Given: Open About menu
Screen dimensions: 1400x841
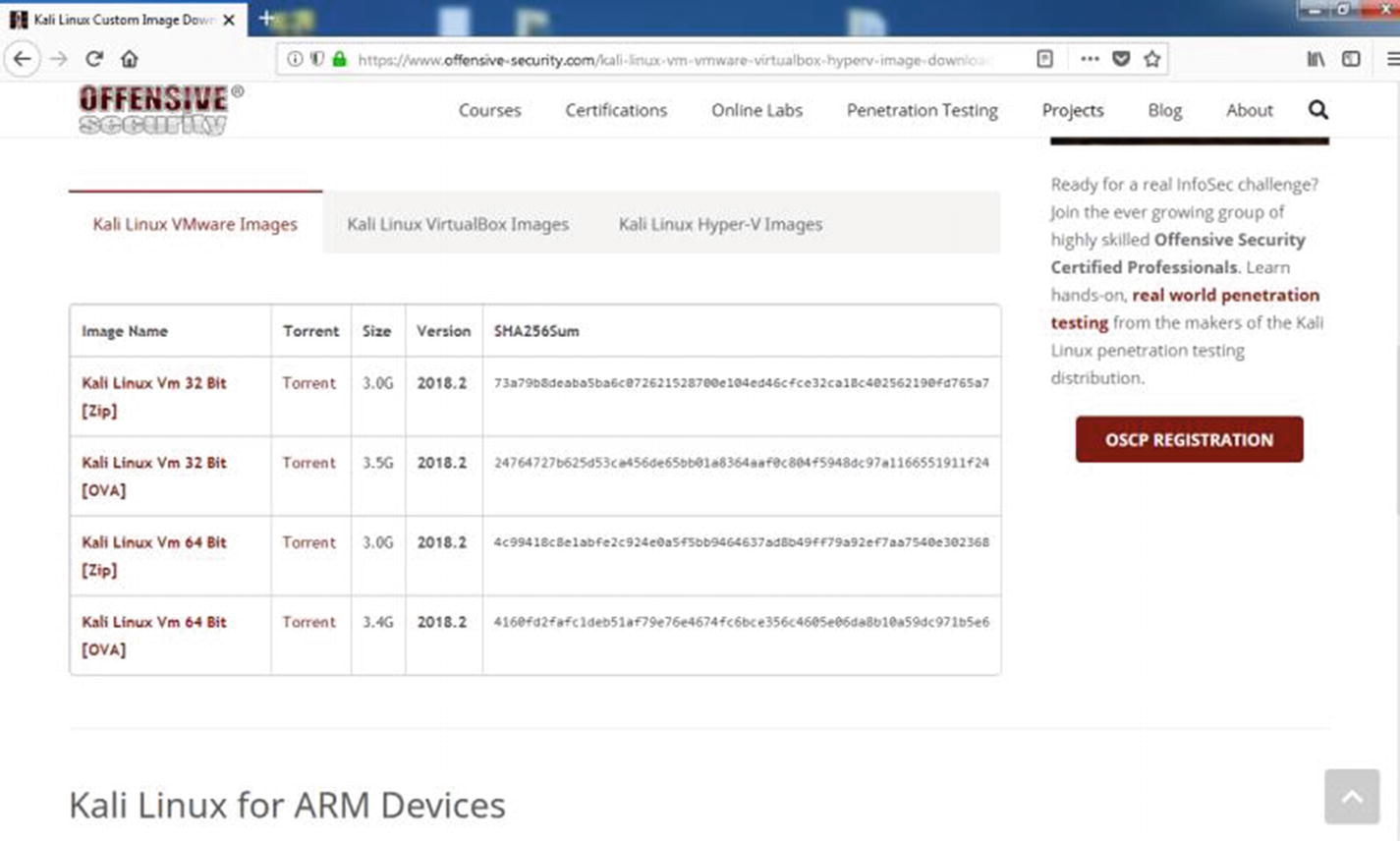Looking at the screenshot, I should pyautogui.click(x=1249, y=110).
